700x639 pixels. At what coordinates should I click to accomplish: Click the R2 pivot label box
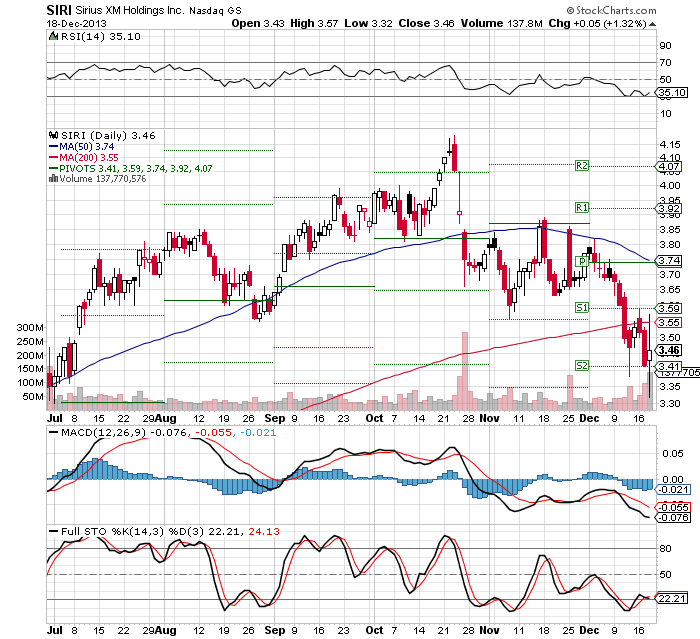pos(582,166)
